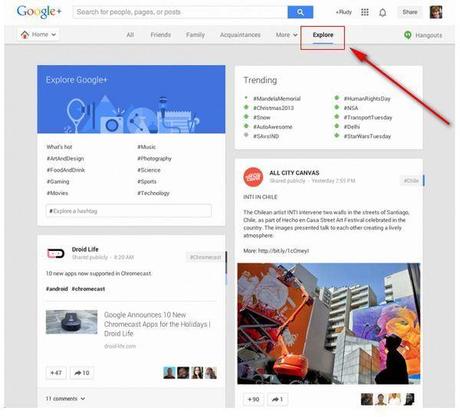The height and width of the screenshot is (417, 460).
Task: Open the #Technology hashtag
Action: [x=153, y=193]
